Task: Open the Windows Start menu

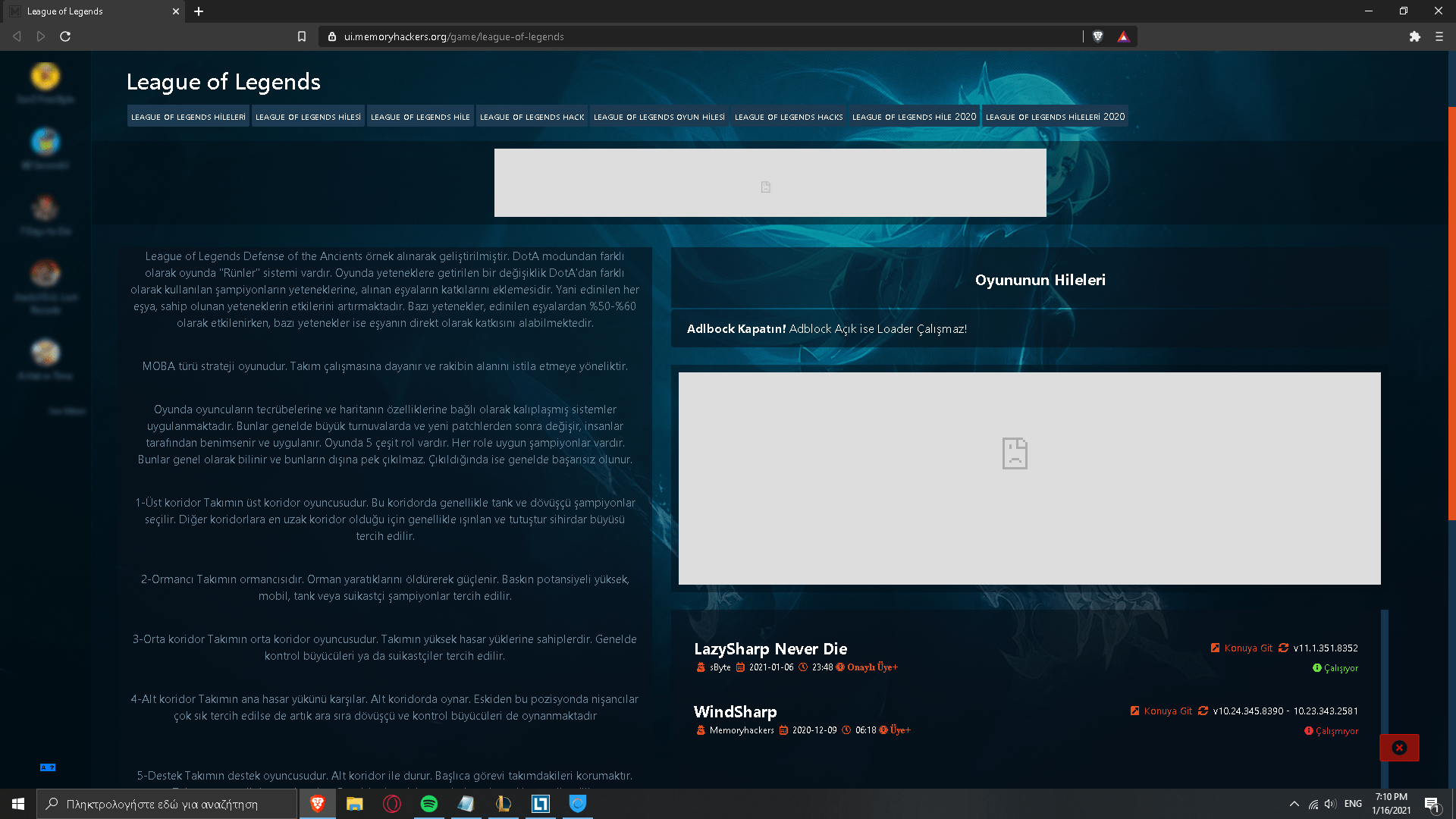Action: (18, 804)
